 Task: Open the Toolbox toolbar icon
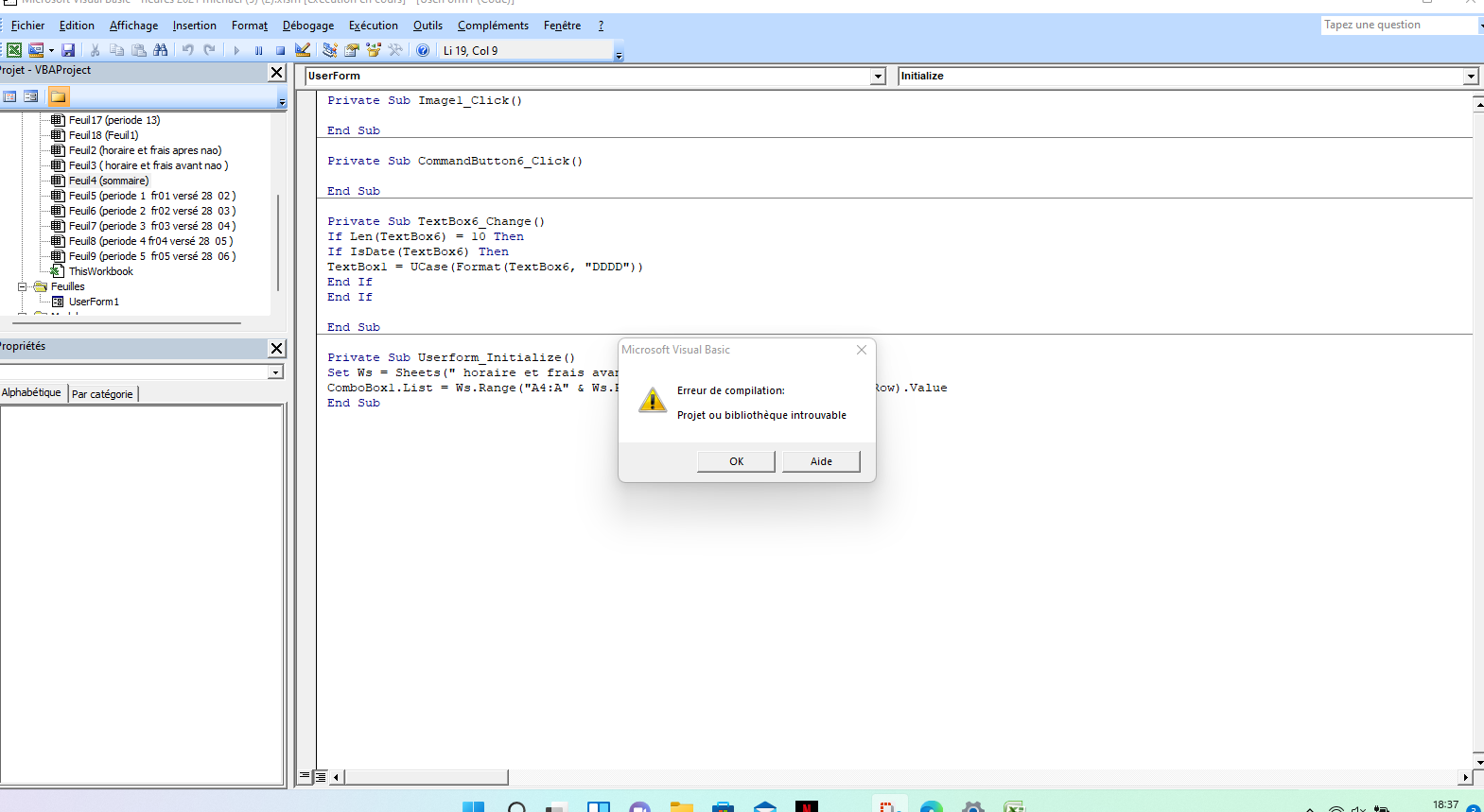coord(395,50)
